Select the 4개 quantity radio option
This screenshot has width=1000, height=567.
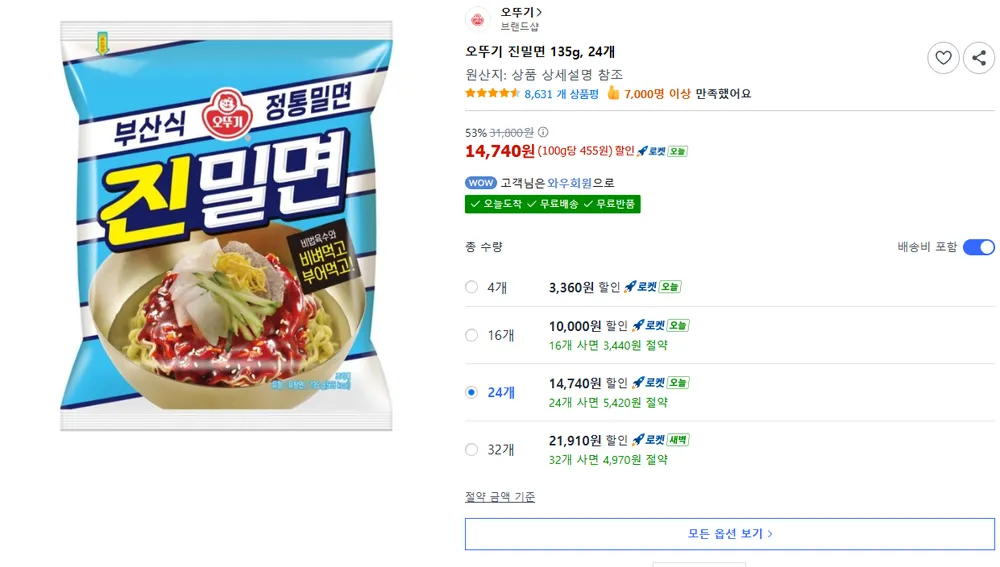[x=471, y=287]
